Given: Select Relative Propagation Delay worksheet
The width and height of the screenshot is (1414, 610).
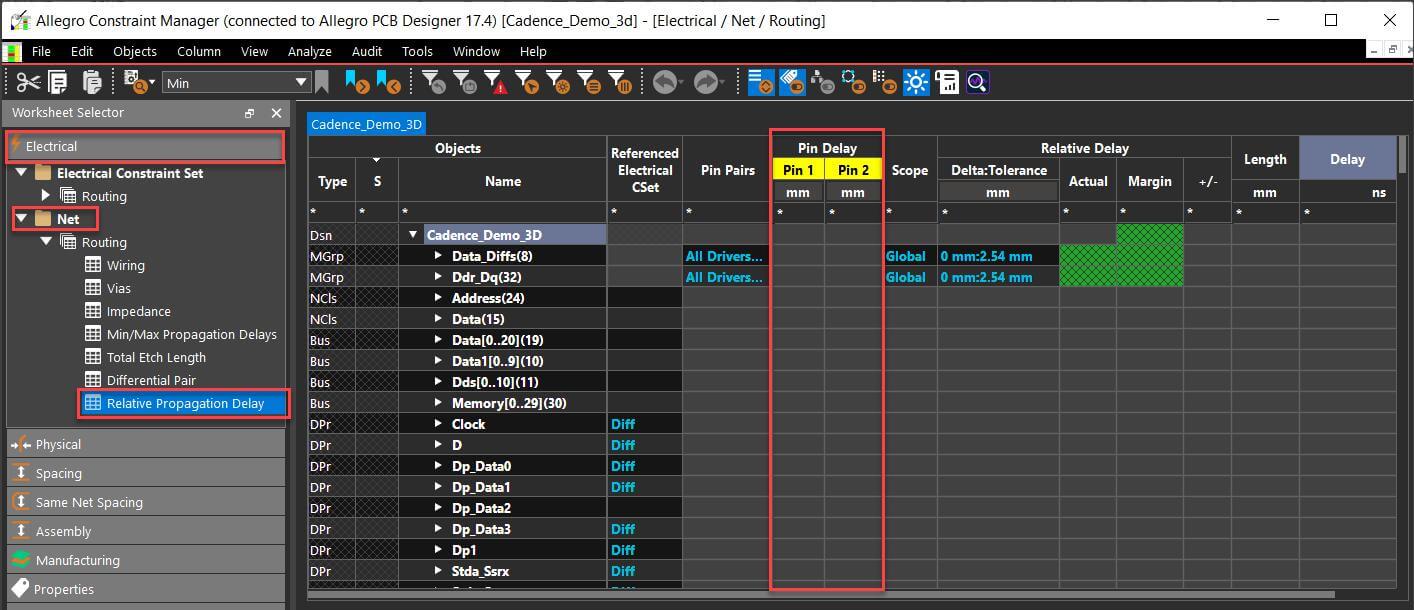Looking at the screenshot, I should tap(185, 403).
